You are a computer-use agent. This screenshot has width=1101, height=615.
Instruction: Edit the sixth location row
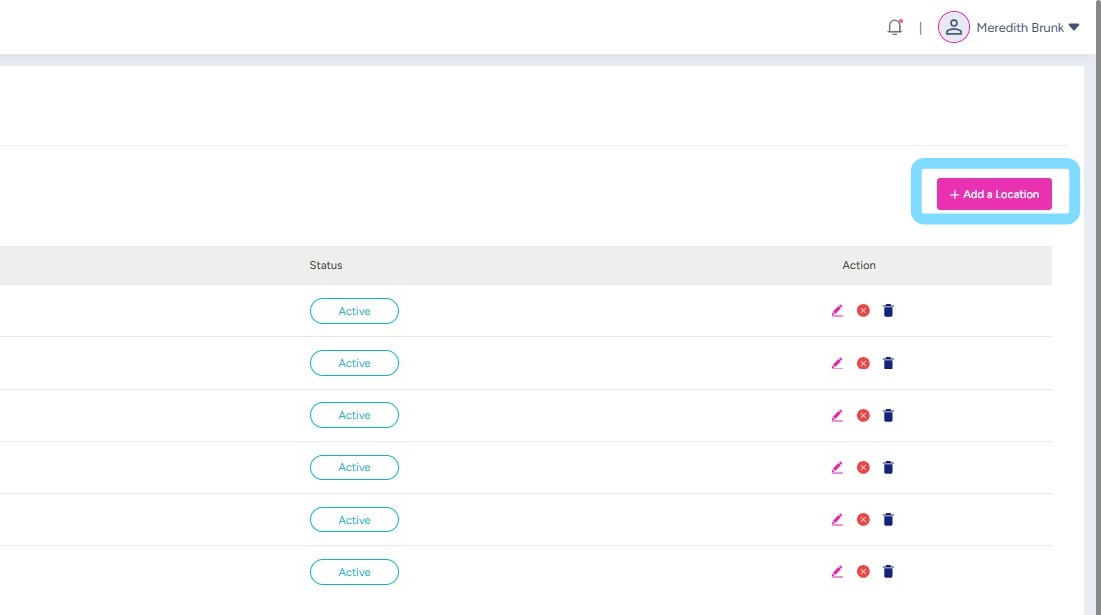(837, 572)
